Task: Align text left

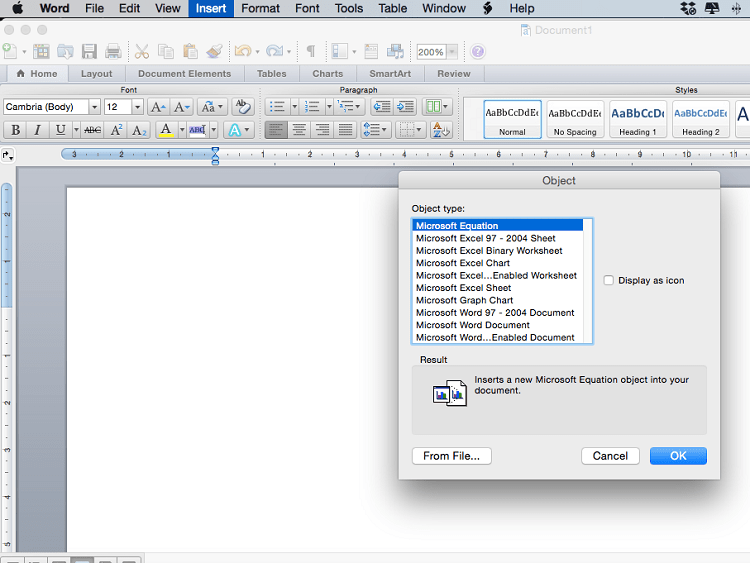Action: [276, 130]
